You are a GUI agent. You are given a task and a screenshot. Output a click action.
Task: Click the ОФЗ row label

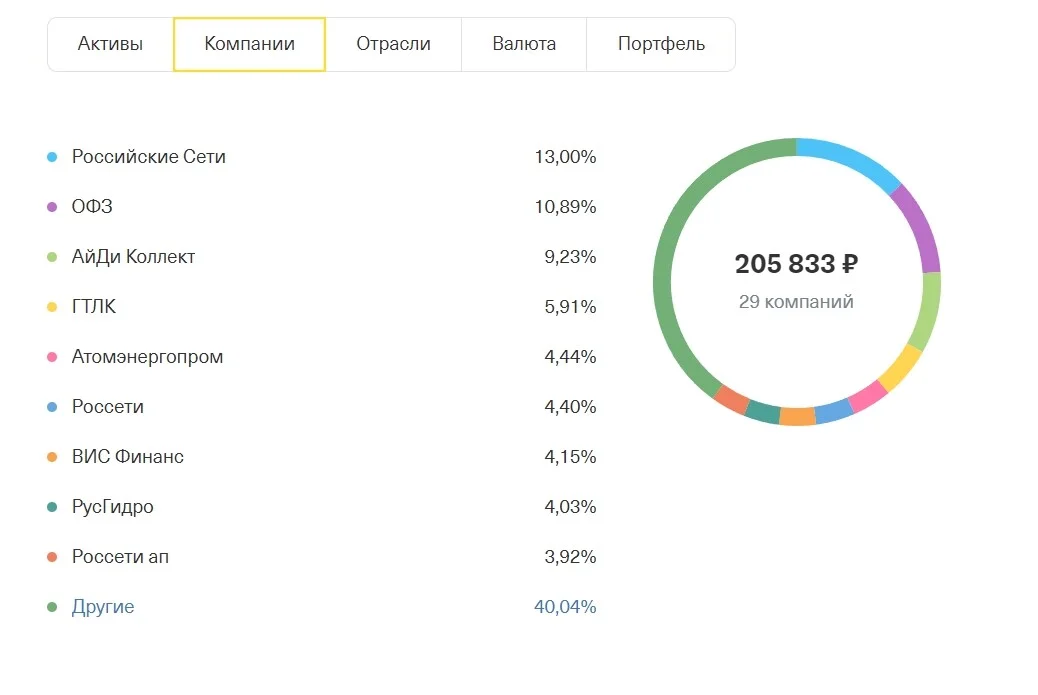point(92,207)
